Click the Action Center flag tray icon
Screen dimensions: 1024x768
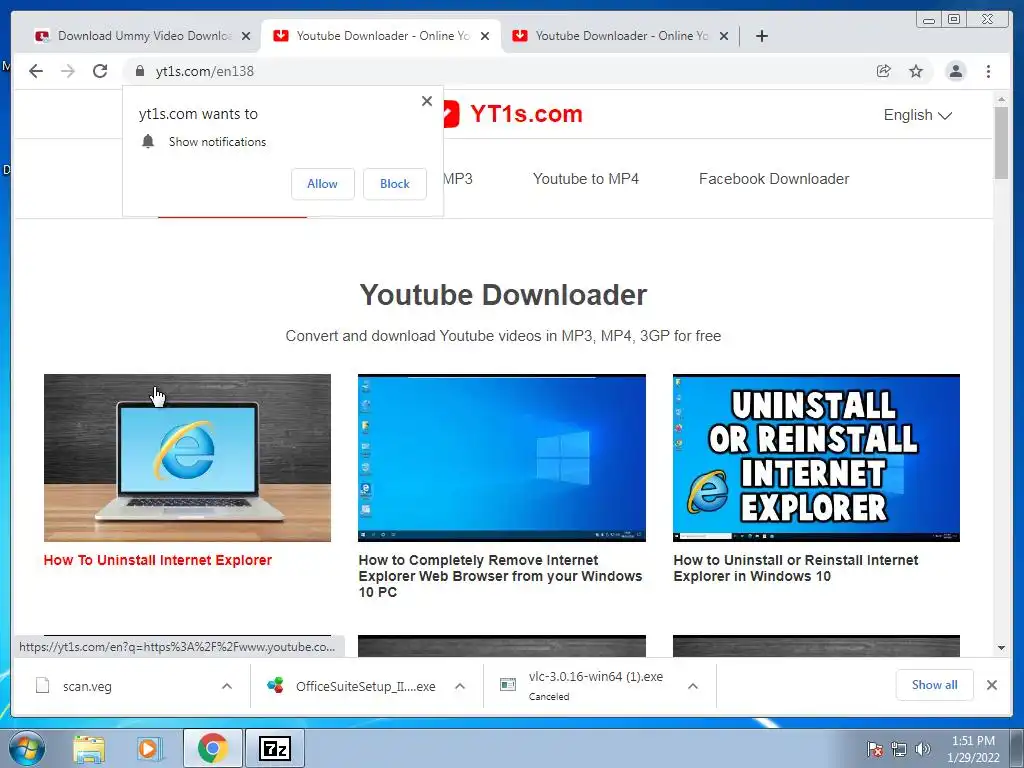[x=874, y=749]
